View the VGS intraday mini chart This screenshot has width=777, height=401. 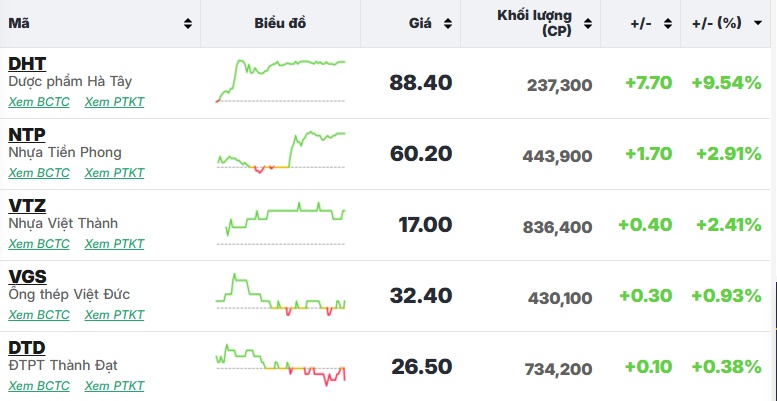[x=280, y=295]
